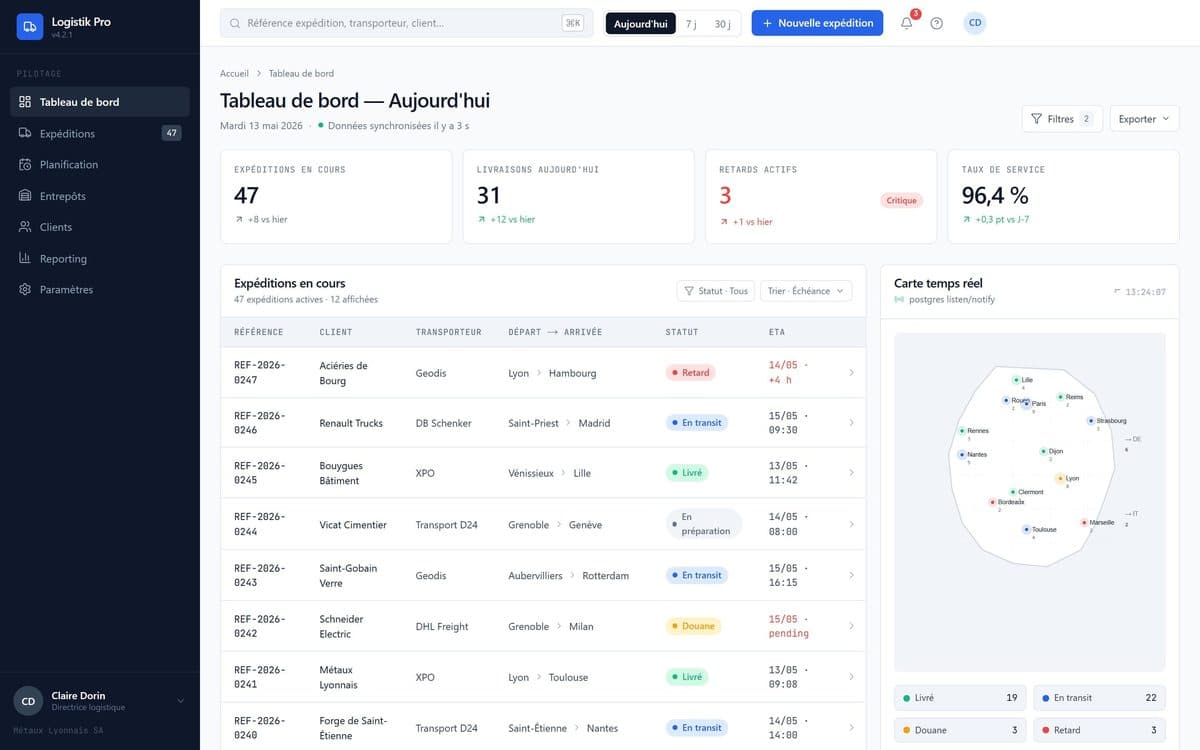
Task: Open row REF-2026-0244 chevron arrow
Action: click(x=851, y=524)
